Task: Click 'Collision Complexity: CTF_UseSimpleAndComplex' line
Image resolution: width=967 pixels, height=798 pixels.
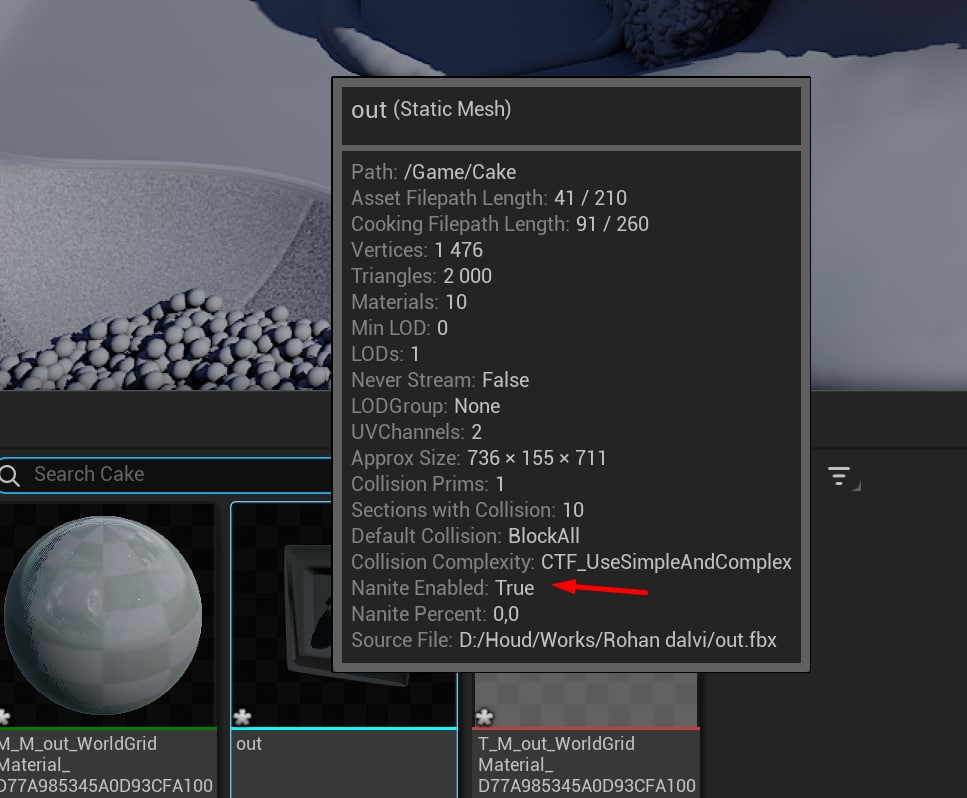Action: pos(572,562)
